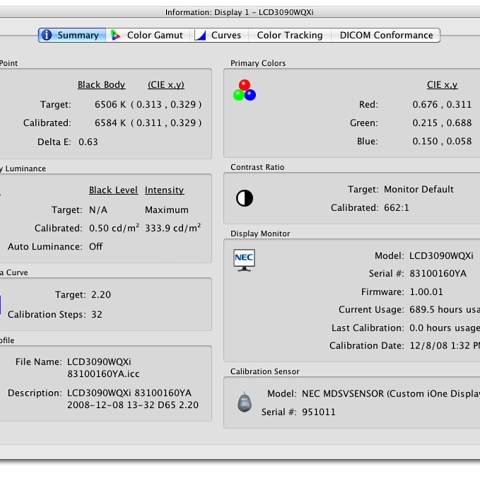
Task: Click the CIE x,y header in Primary Colors
Action: coord(442,85)
